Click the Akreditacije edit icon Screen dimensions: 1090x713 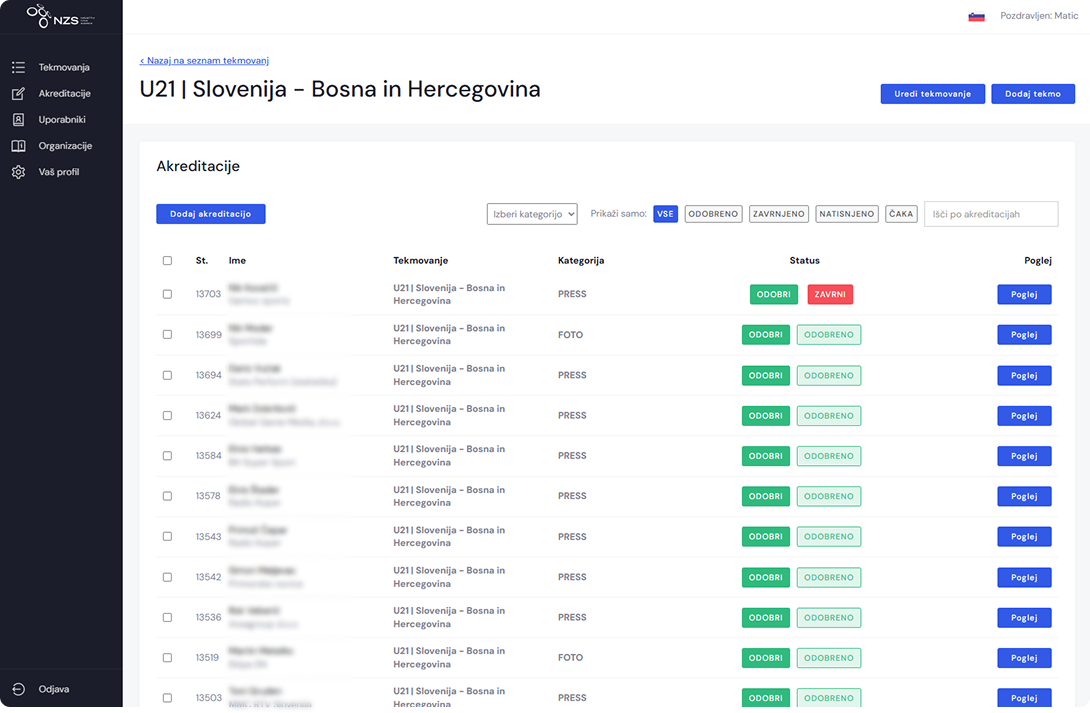tap(18, 93)
